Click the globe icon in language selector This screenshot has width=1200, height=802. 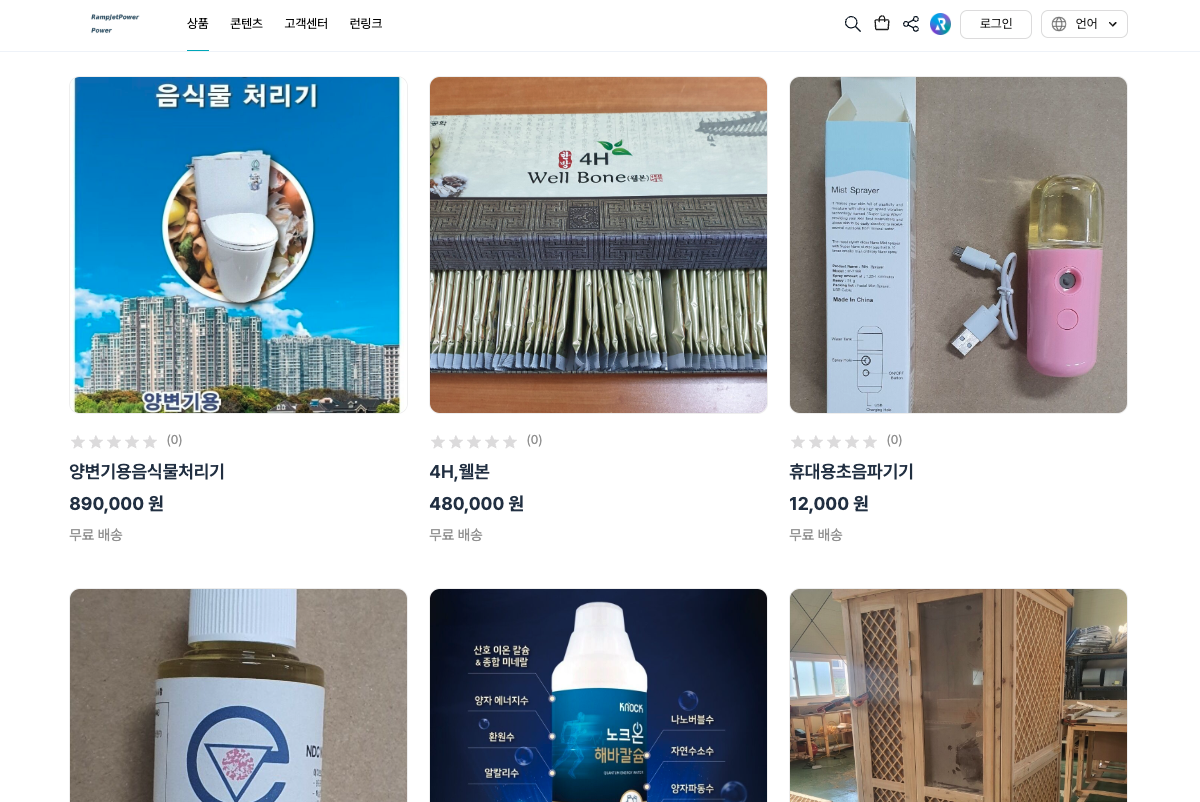pos(1059,24)
